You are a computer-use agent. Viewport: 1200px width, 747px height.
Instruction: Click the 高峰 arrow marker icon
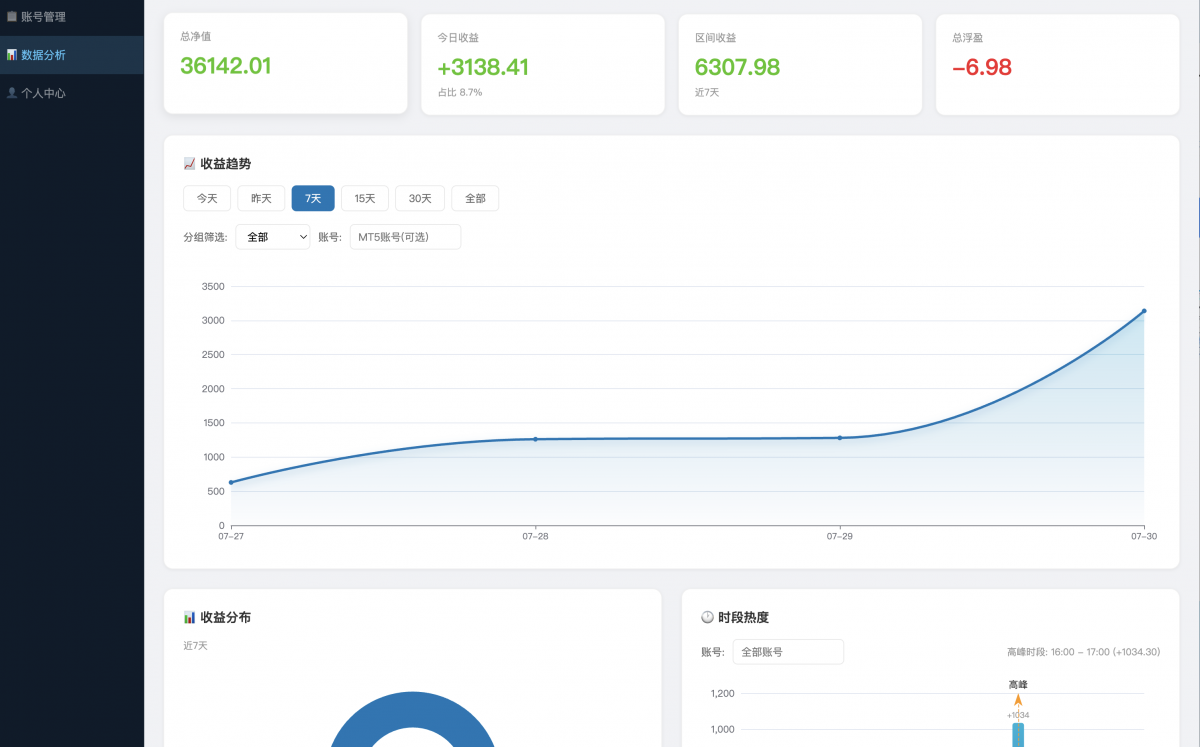(x=1018, y=701)
